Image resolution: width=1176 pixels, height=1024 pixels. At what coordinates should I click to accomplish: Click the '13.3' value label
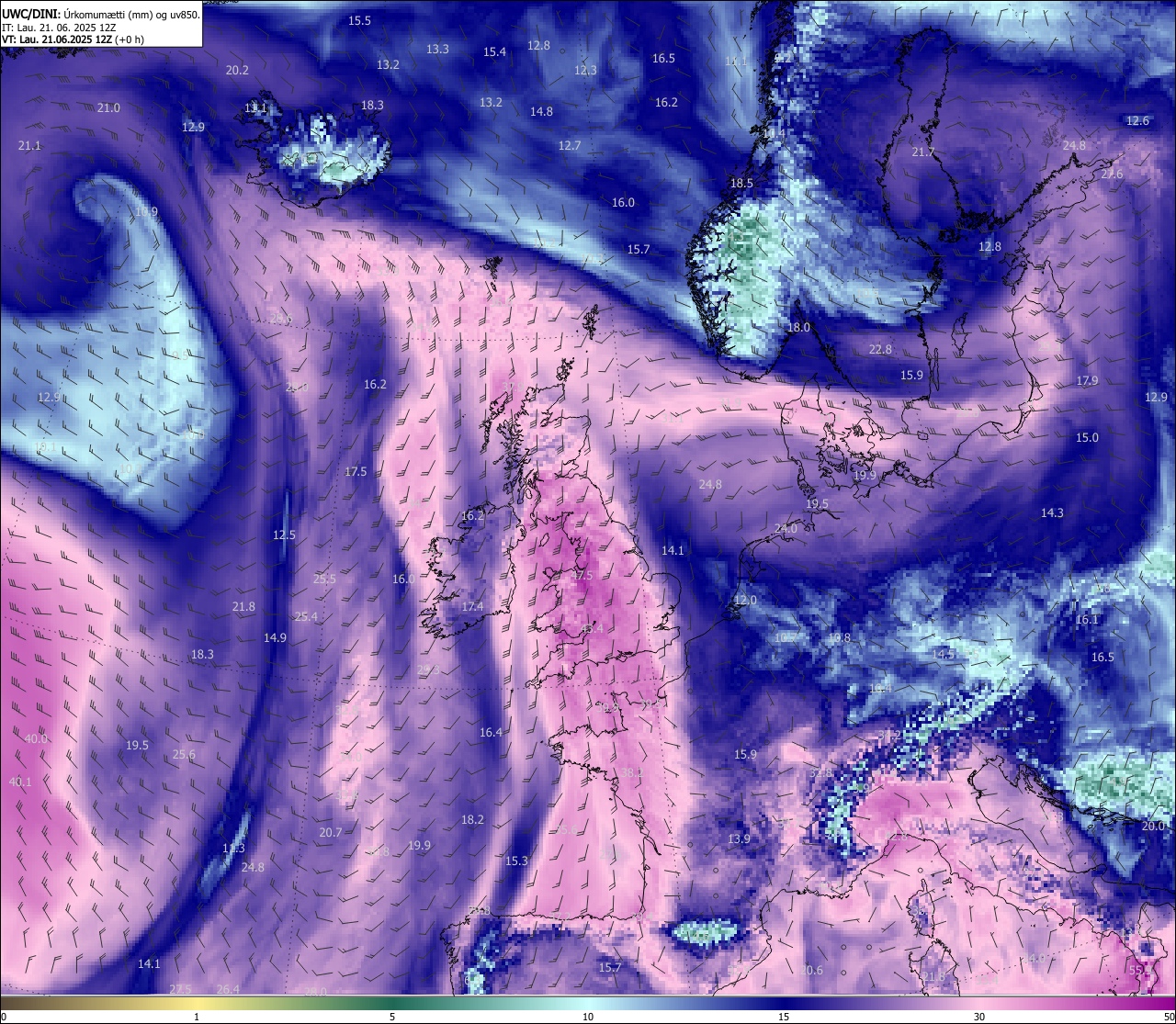pyautogui.click(x=437, y=49)
